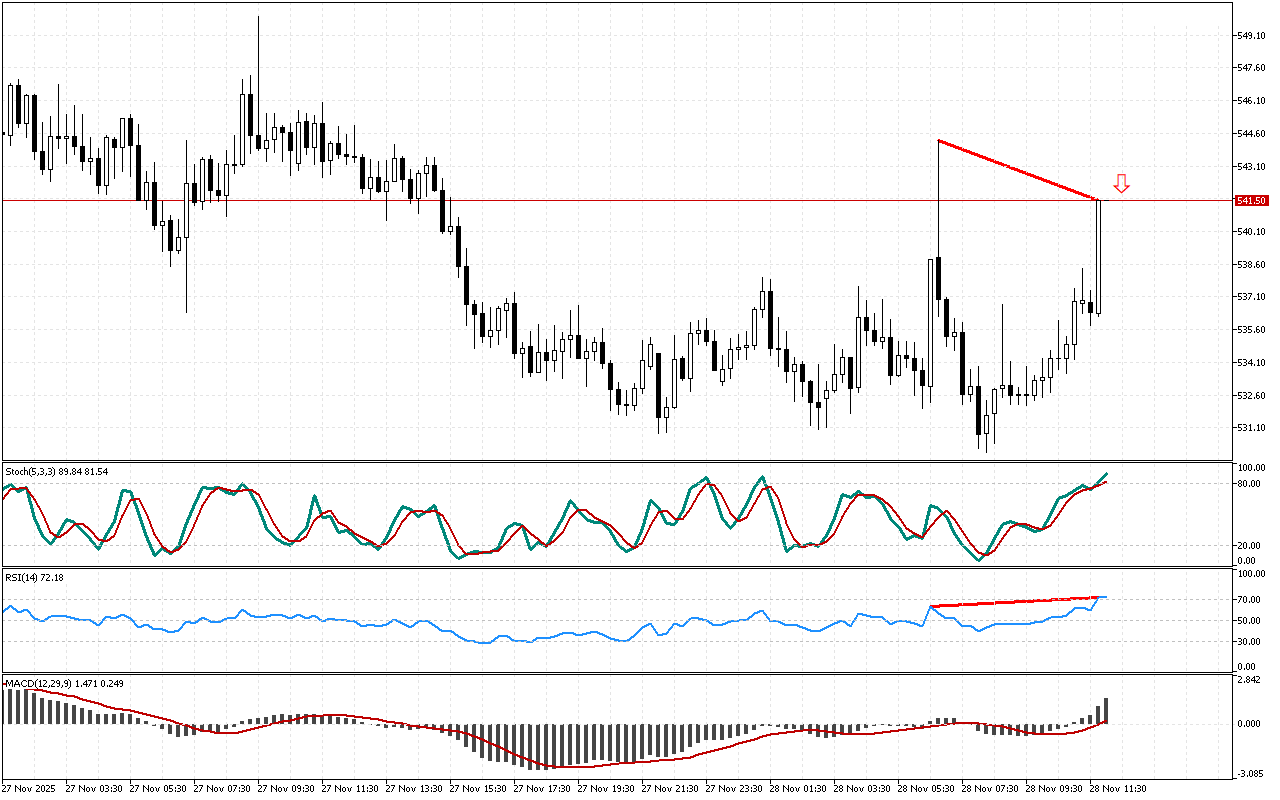1280x800 pixels.
Task: Click the red down arrow marker
Action: point(1122,183)
